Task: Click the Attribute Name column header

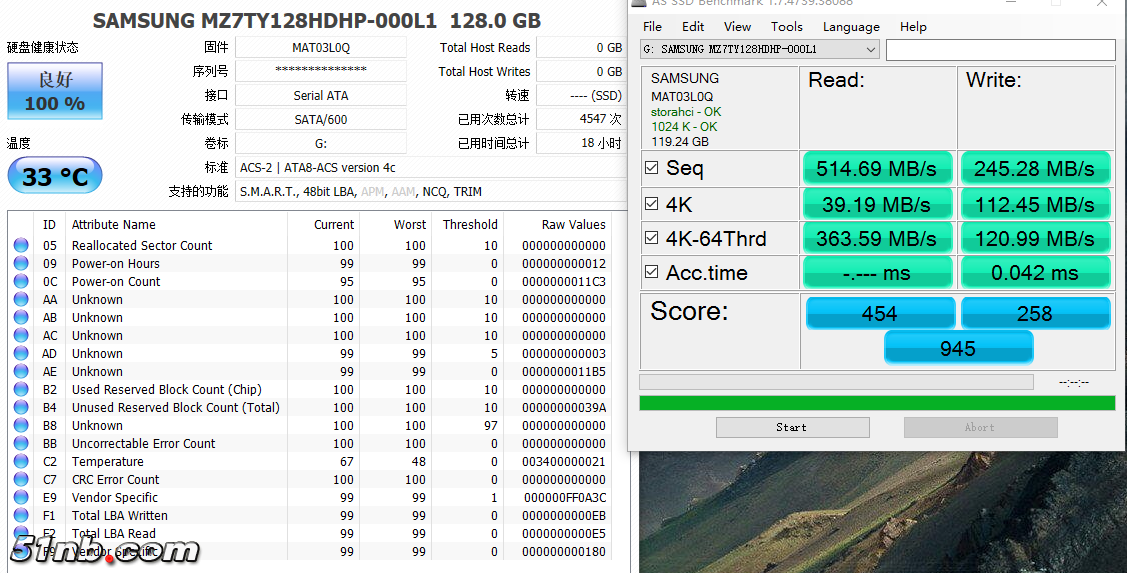Action: 114,224
